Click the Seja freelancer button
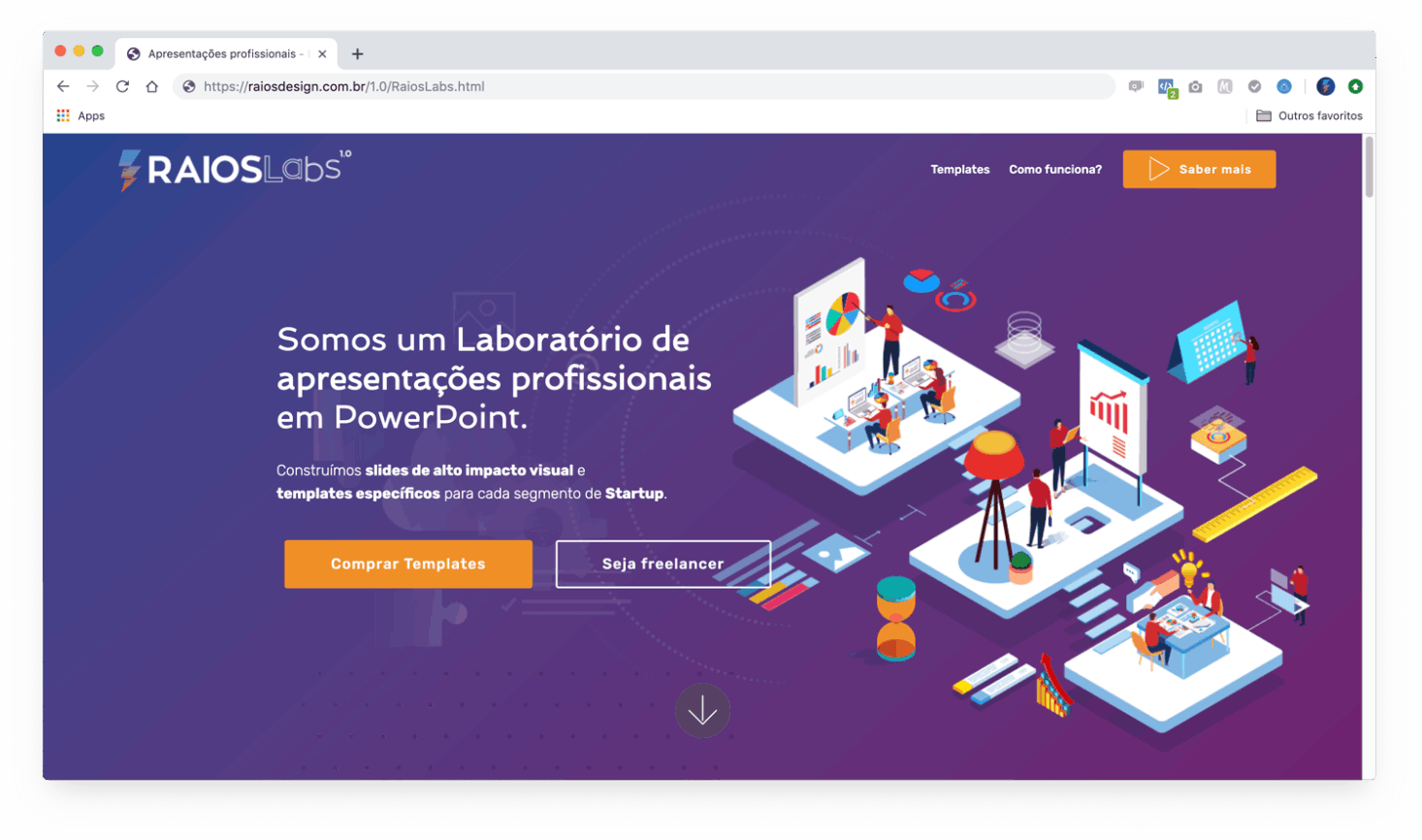 663,564
